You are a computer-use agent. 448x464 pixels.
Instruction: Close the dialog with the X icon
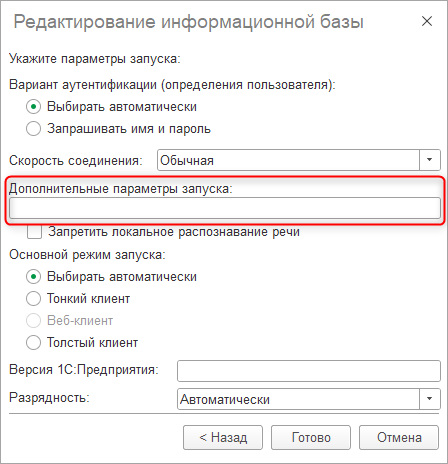(x=427, y=21)
